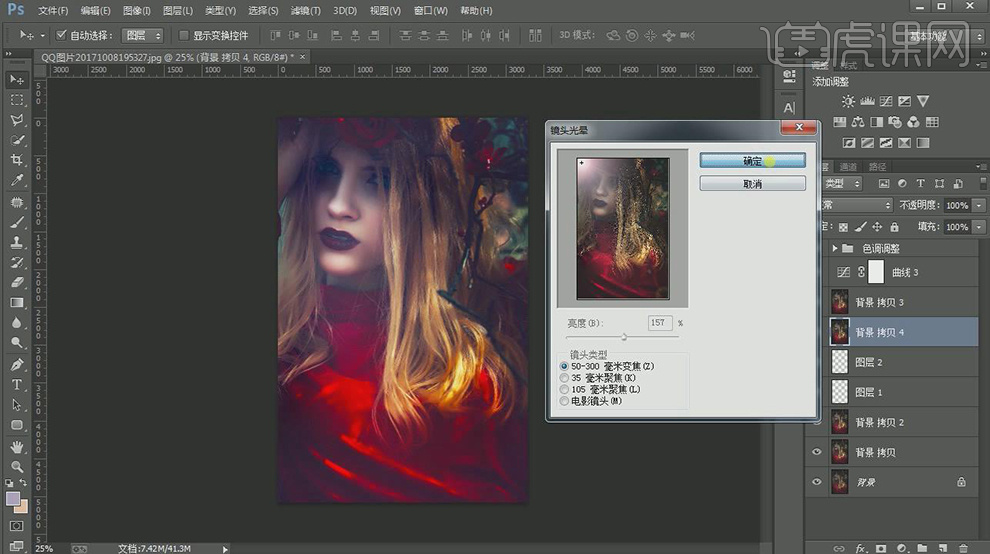
Task: Click the 亮度 brightness slider handle
Action: (625, 337)
